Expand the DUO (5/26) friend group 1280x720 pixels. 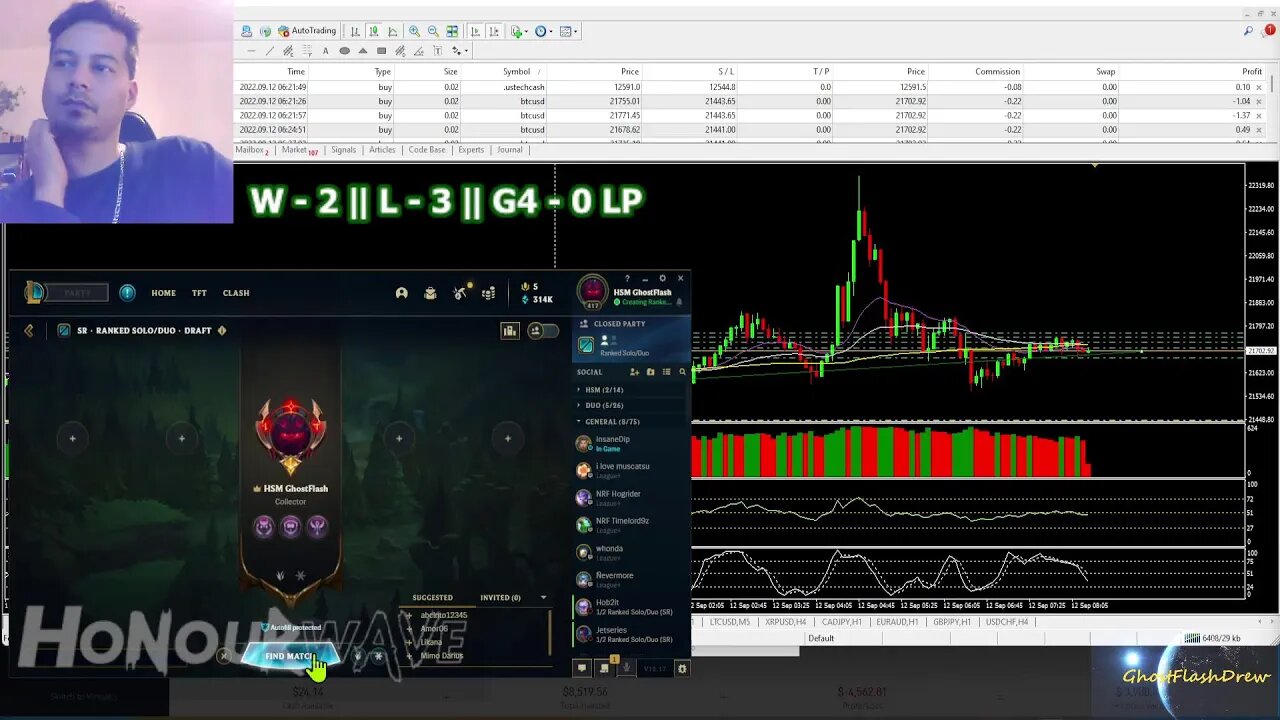pos(604,406)
